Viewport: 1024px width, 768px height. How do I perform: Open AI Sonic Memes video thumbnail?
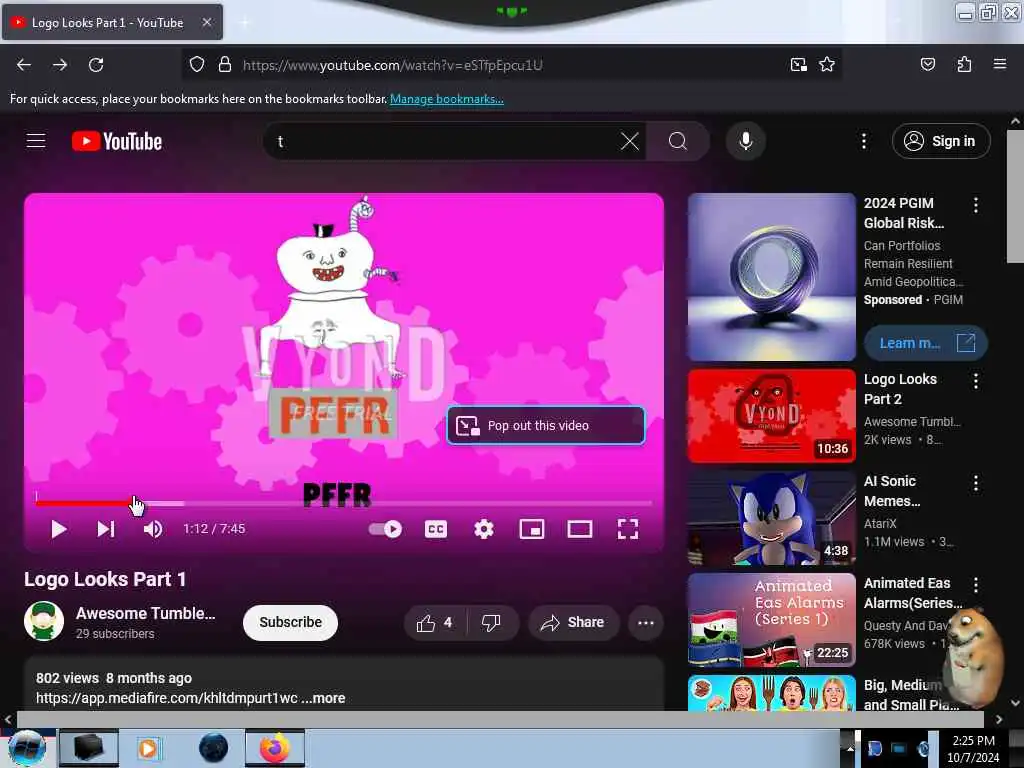(x=772, y=518)
